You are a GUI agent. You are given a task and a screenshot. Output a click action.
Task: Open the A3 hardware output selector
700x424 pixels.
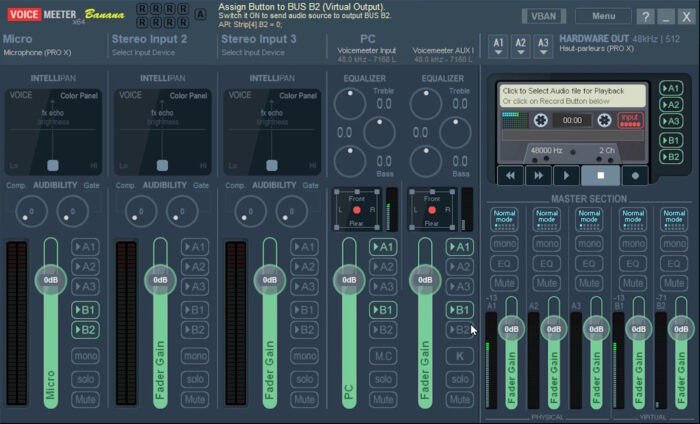(543, 46)
